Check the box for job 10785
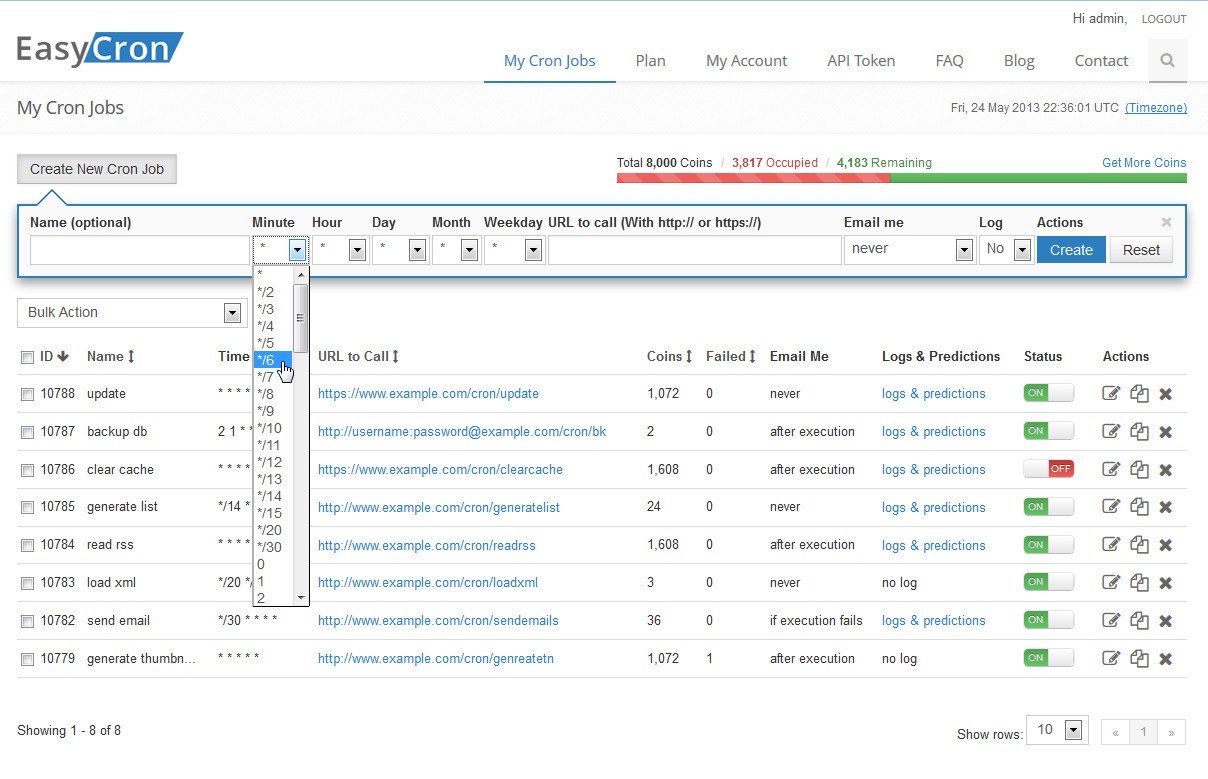1208x779 pixels. pyautogui.click(x=28, y=507)
